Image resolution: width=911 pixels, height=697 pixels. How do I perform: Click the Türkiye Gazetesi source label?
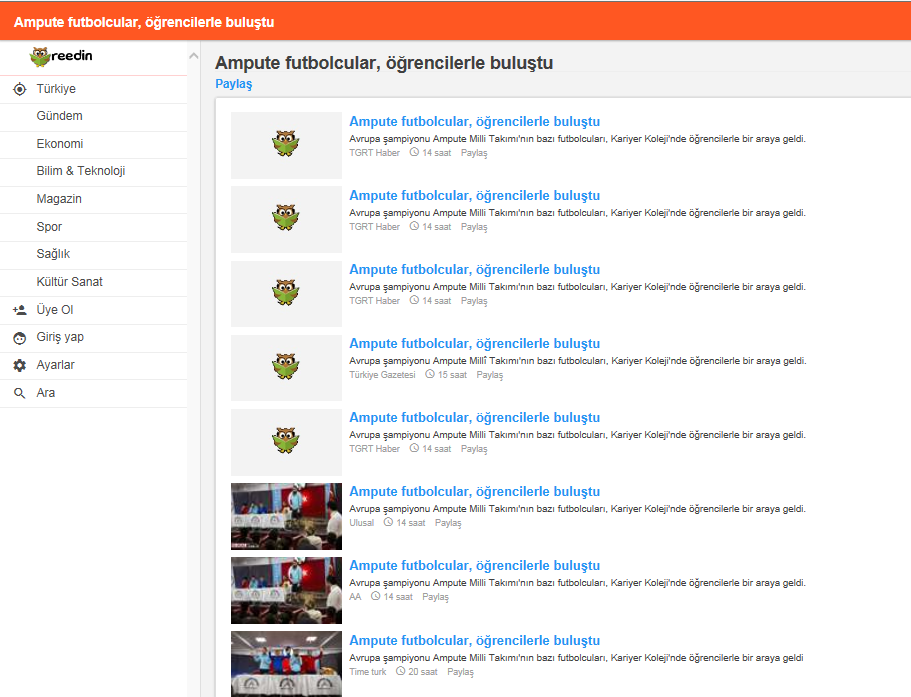point(382,375)
